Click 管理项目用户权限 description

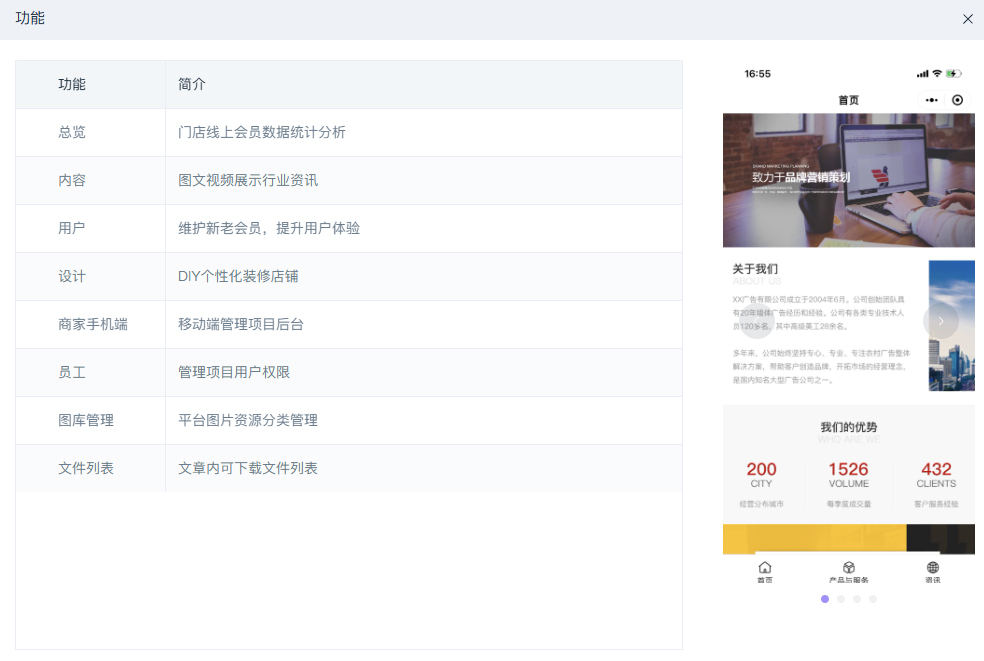234,373
